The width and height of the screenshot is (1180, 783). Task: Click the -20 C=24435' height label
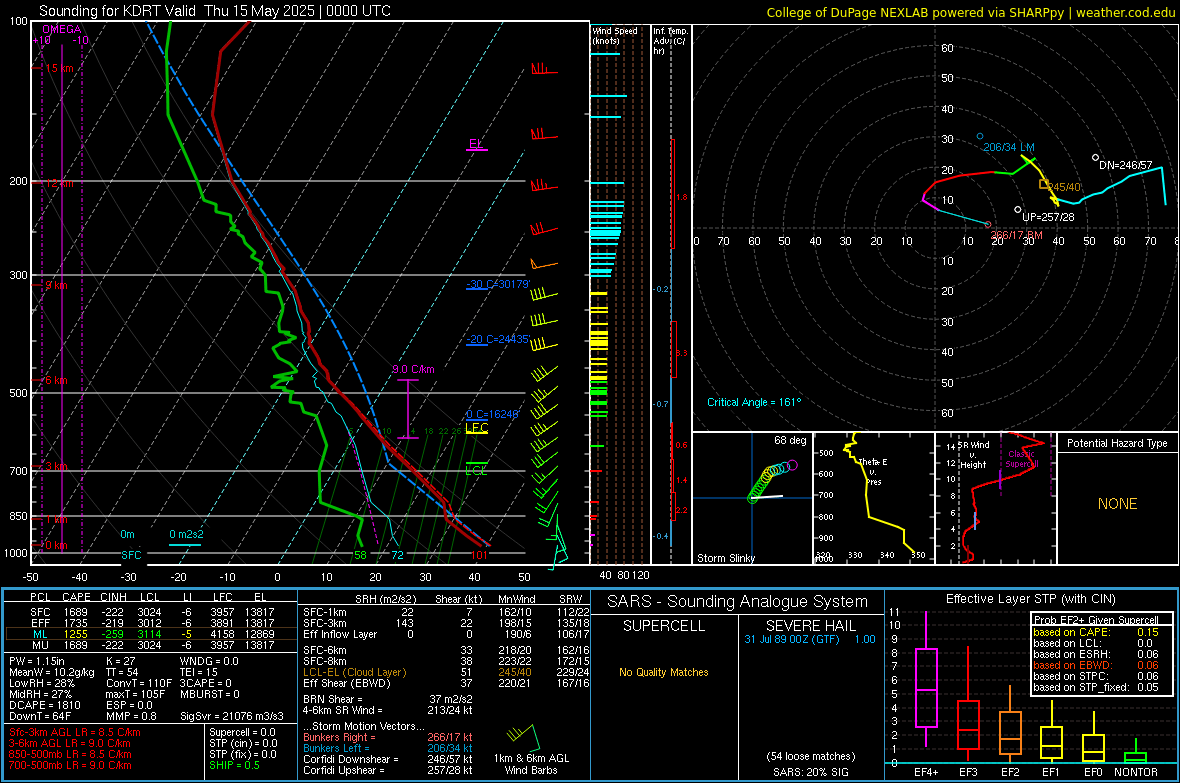click(498, 340)
